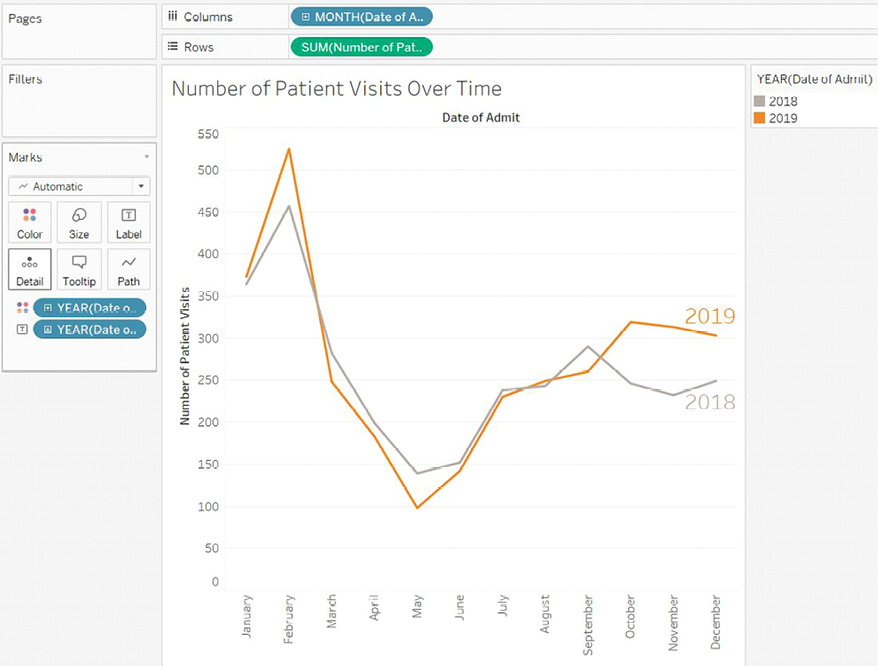This screenshot has width=878, height=666.
Task: Click the Label mark property
Action: pos(128,221)
